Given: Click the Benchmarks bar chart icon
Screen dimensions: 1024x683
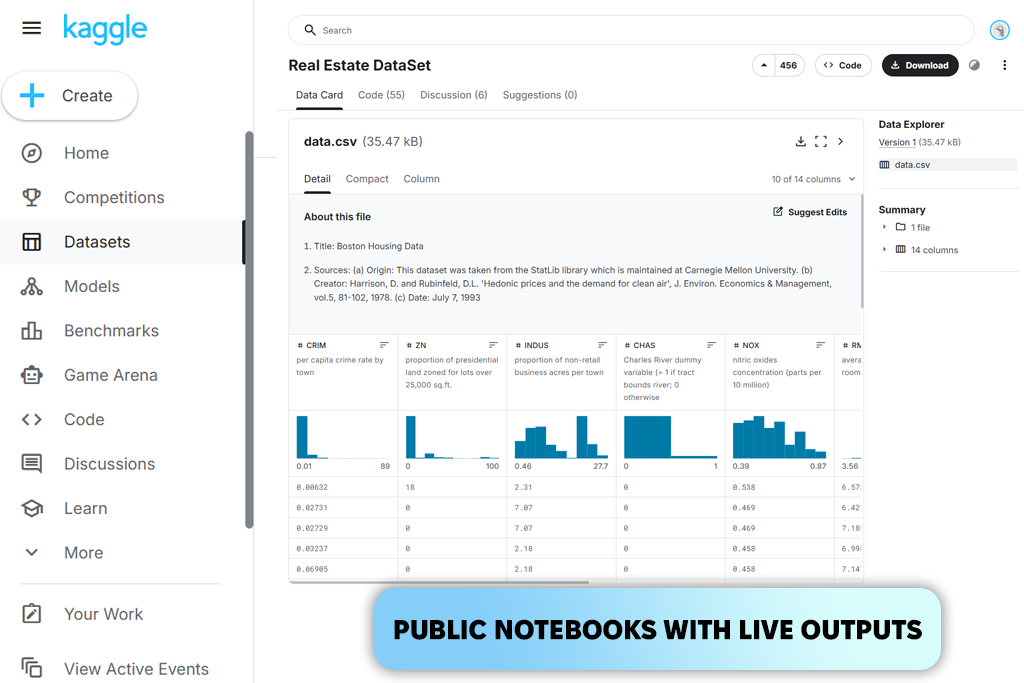Looking at the screenshot, I should 31,330.
